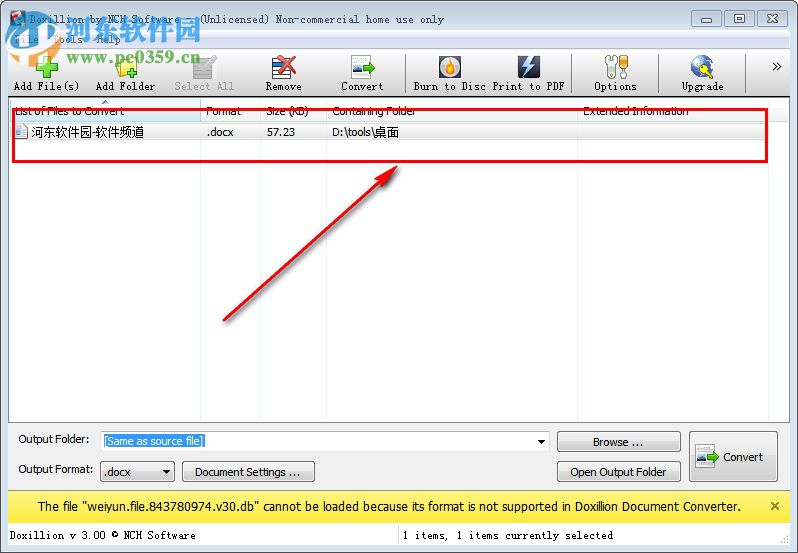
Task: Expand the toolbar overflow chevron
Action: [776, 67]
